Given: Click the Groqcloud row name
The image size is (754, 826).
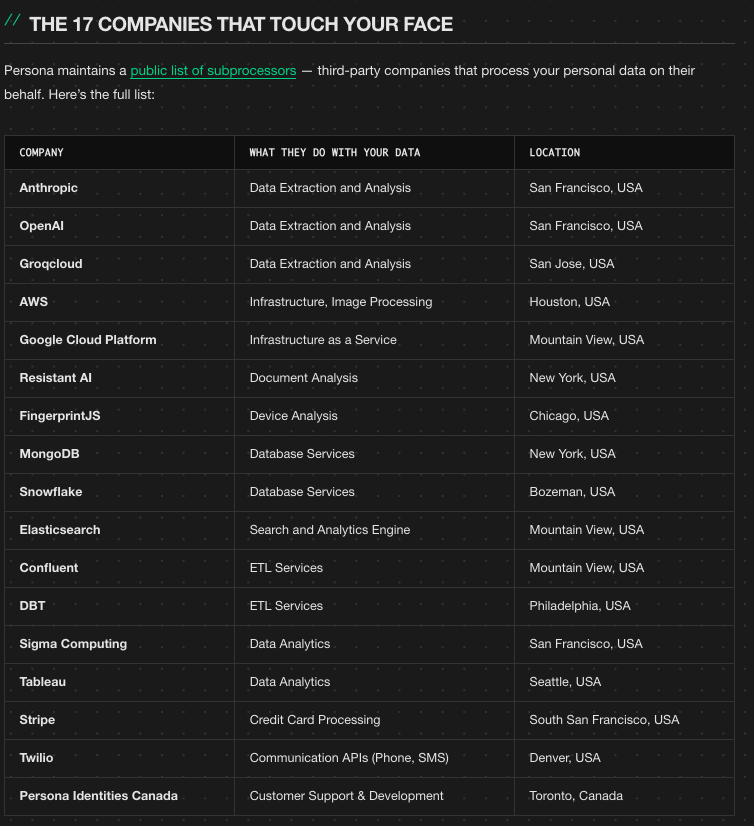Looking at the screenshot, I should point(51,264).
